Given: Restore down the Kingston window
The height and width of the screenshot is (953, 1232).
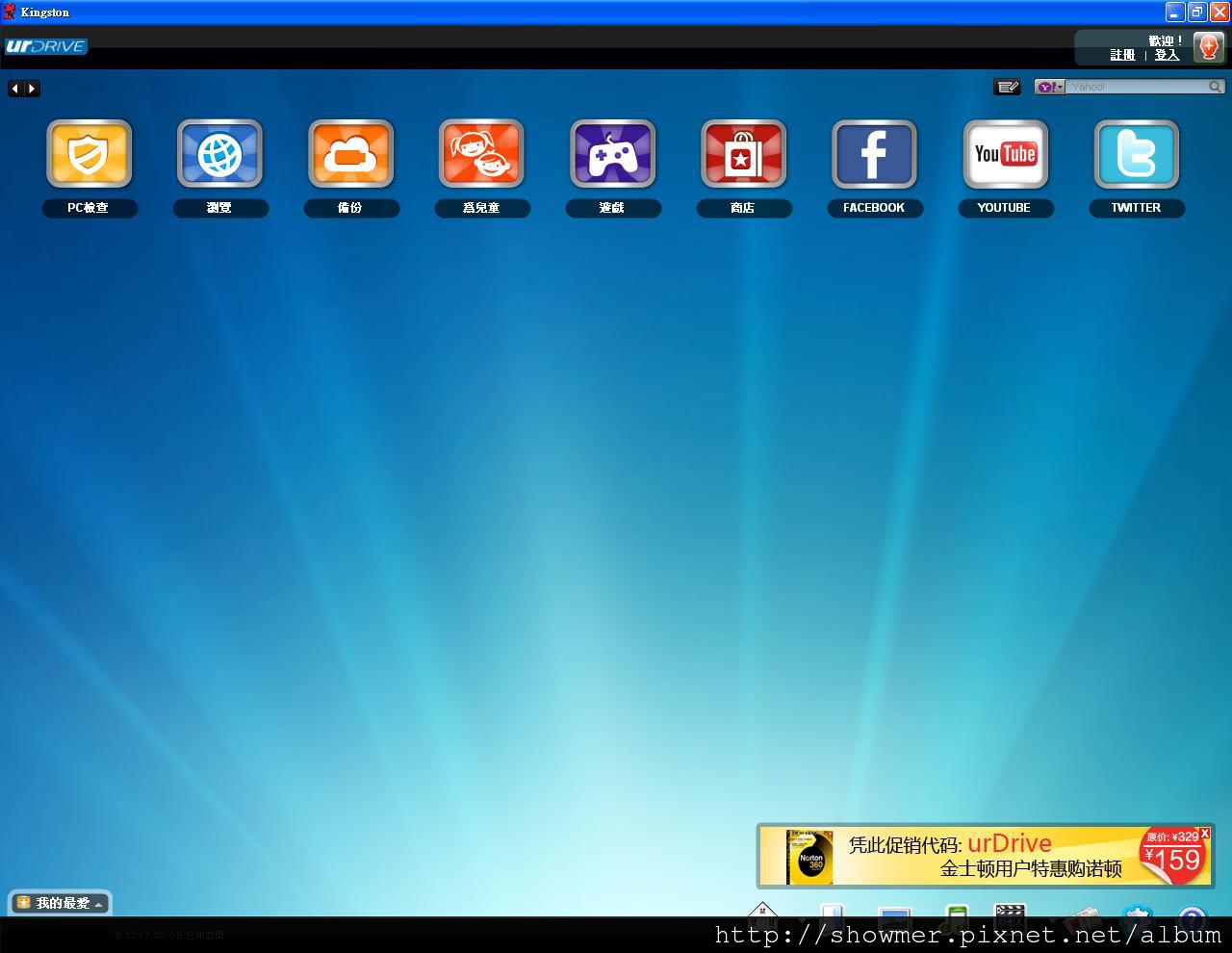Looking at the screenshot, I should click(x=1197, y=13).
